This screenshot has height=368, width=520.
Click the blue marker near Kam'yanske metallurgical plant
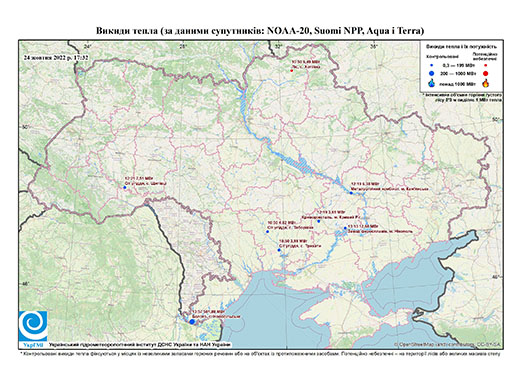[351, 193]
